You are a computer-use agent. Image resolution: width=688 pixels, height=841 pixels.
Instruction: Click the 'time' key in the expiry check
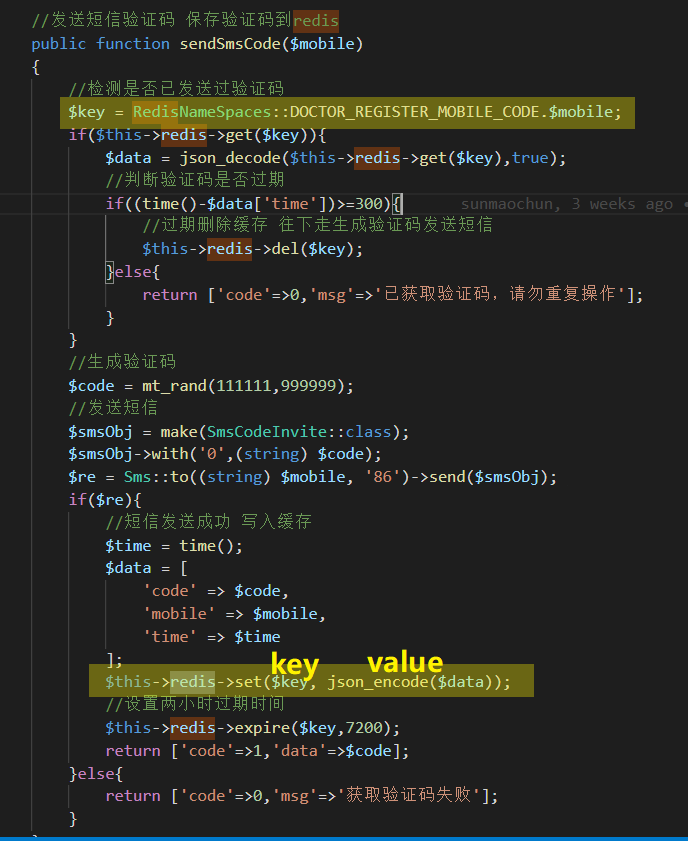(290, 204)
